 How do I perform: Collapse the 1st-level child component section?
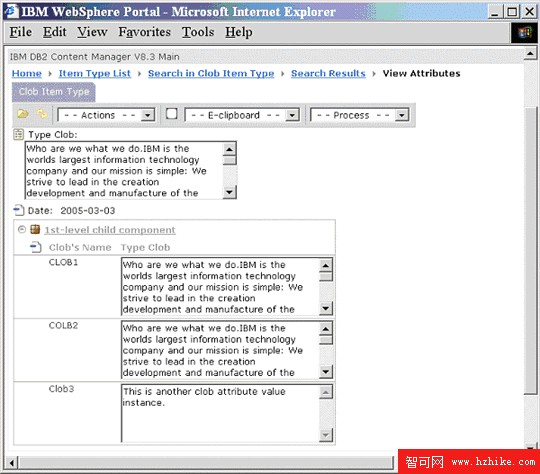coord(22,229)
